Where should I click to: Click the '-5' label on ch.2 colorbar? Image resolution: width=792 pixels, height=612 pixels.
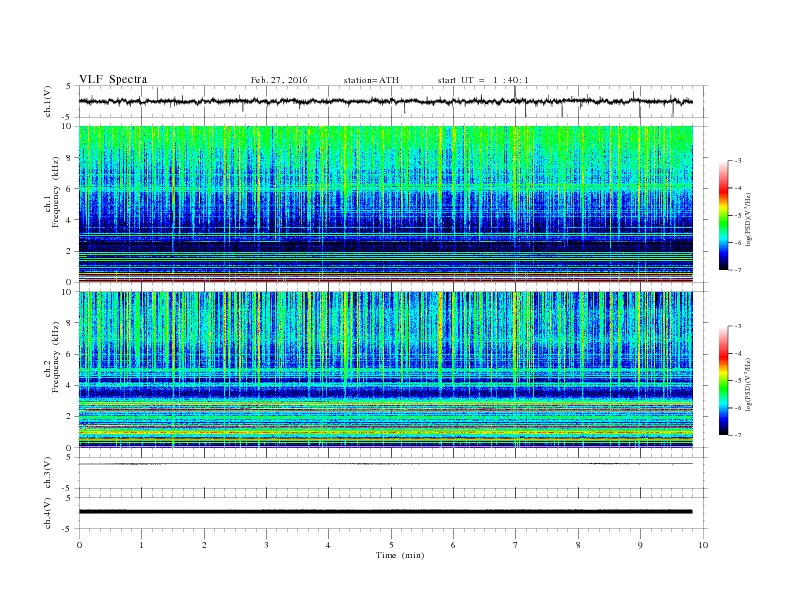[738, 381]
